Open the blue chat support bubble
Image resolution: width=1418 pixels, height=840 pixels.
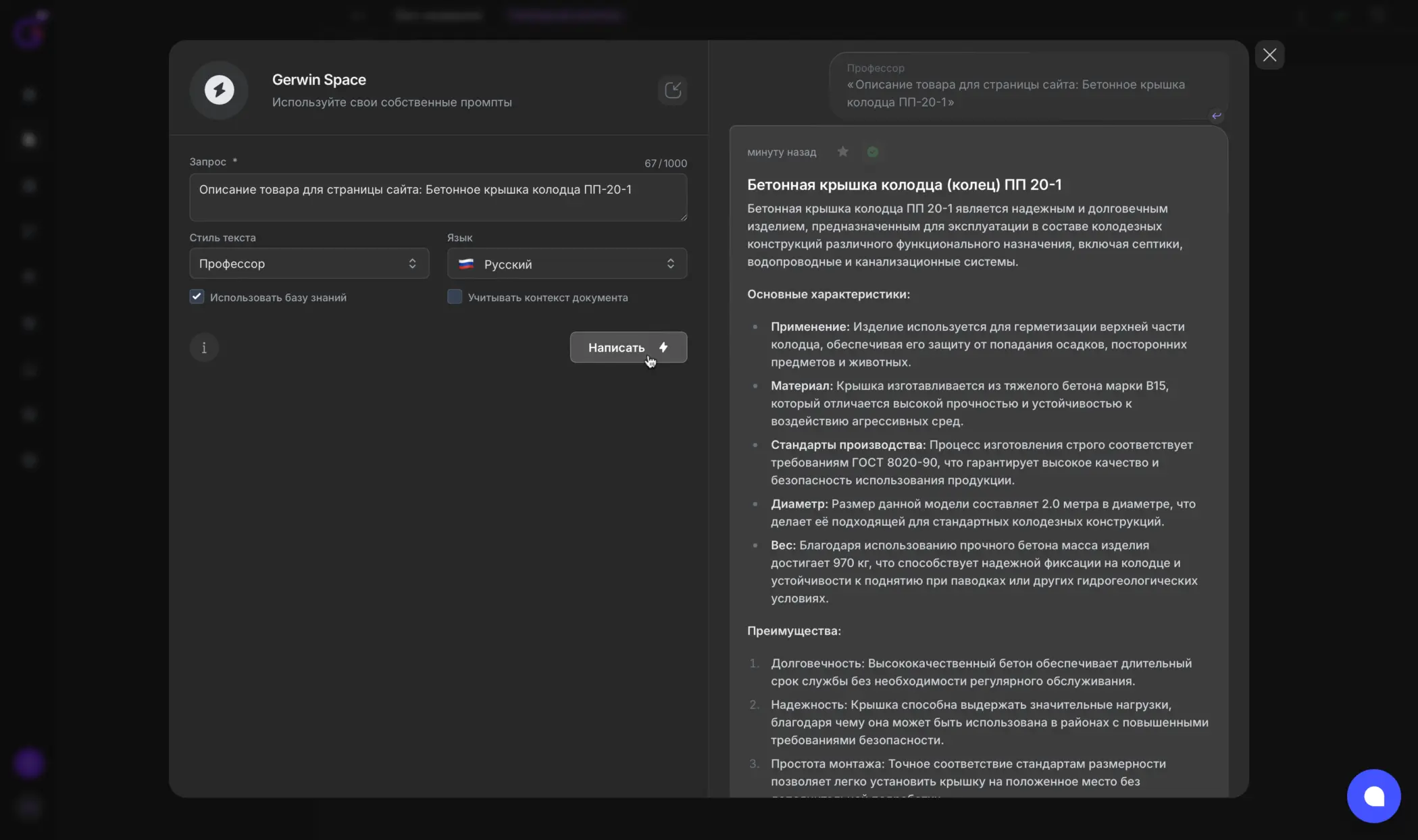coord(1373,795)
